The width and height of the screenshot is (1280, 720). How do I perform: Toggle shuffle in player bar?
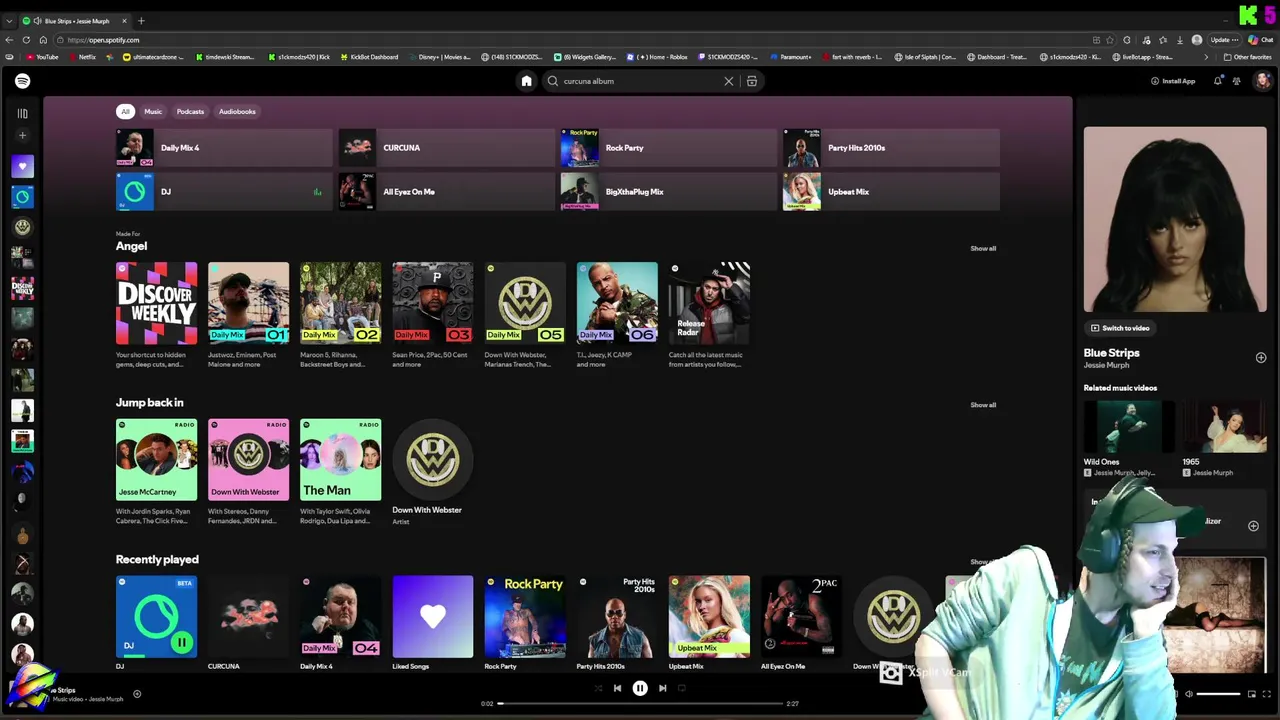[598, 688]
